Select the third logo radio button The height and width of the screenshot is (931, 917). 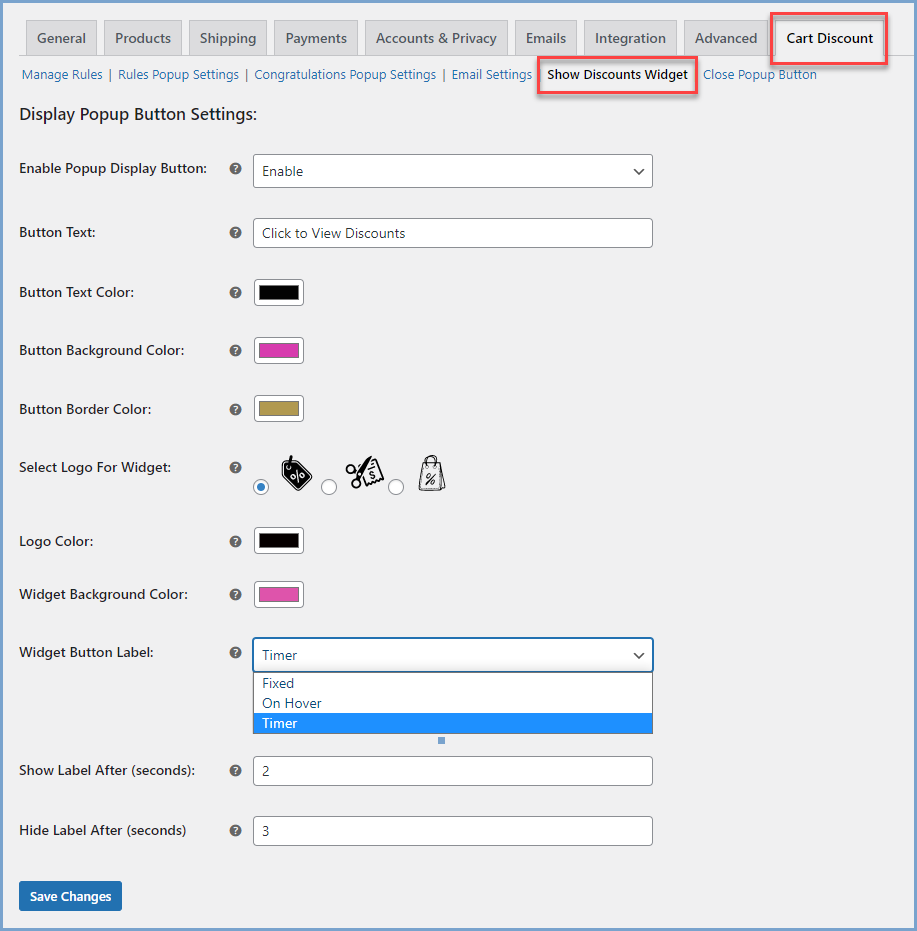pyautogui.click(x=396, y=487)
